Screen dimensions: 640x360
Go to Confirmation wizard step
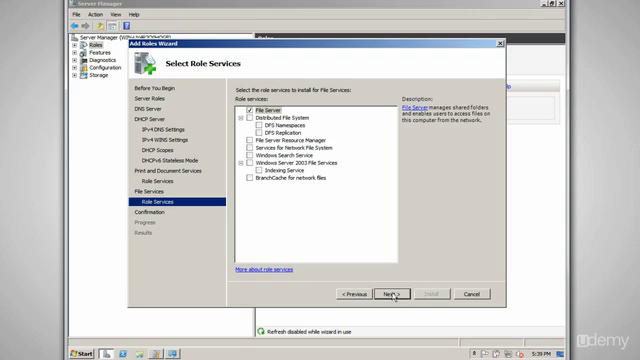(149, 212)
